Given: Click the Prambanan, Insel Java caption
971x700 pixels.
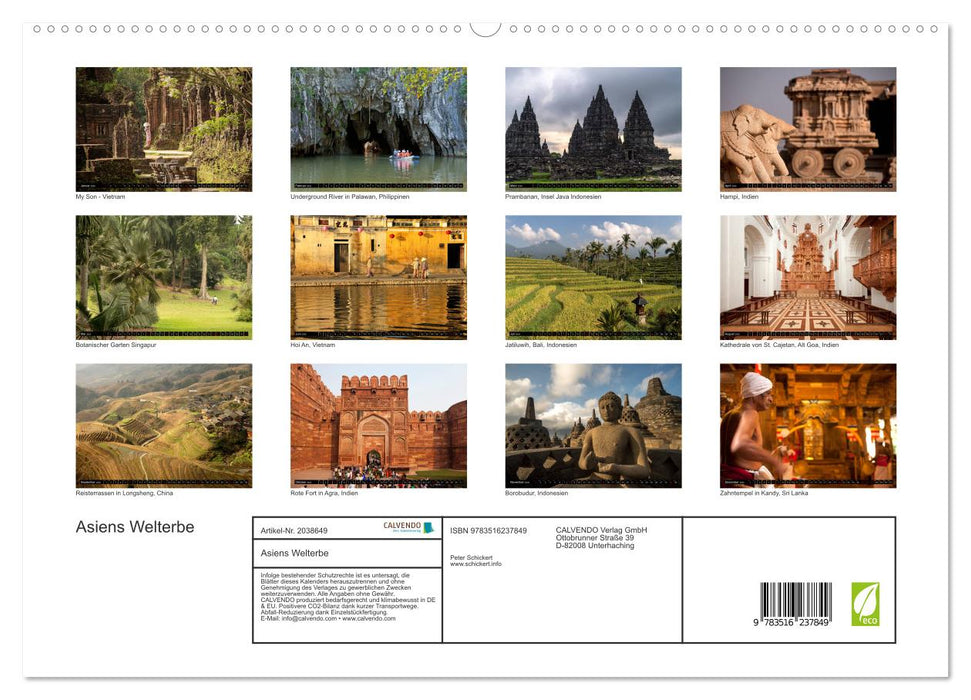Looking at the screenshot, I should click(555, 197).
